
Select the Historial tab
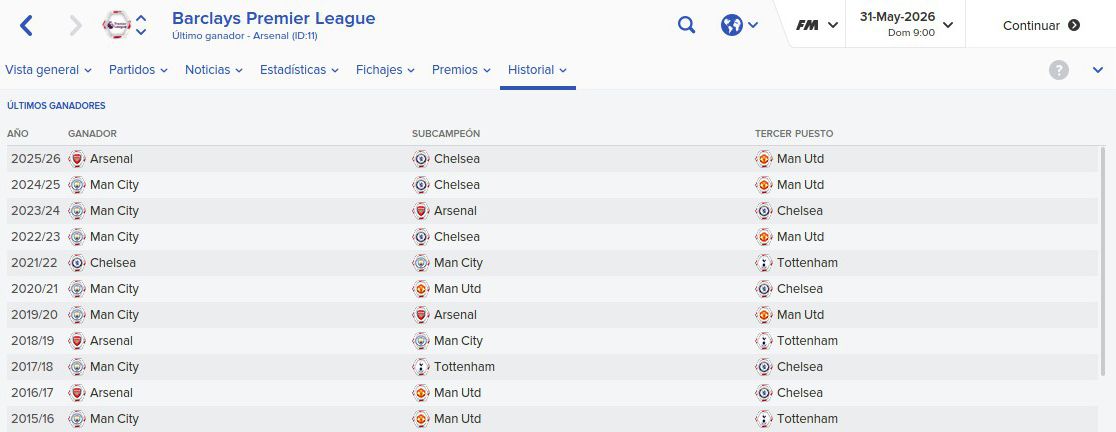537,70
